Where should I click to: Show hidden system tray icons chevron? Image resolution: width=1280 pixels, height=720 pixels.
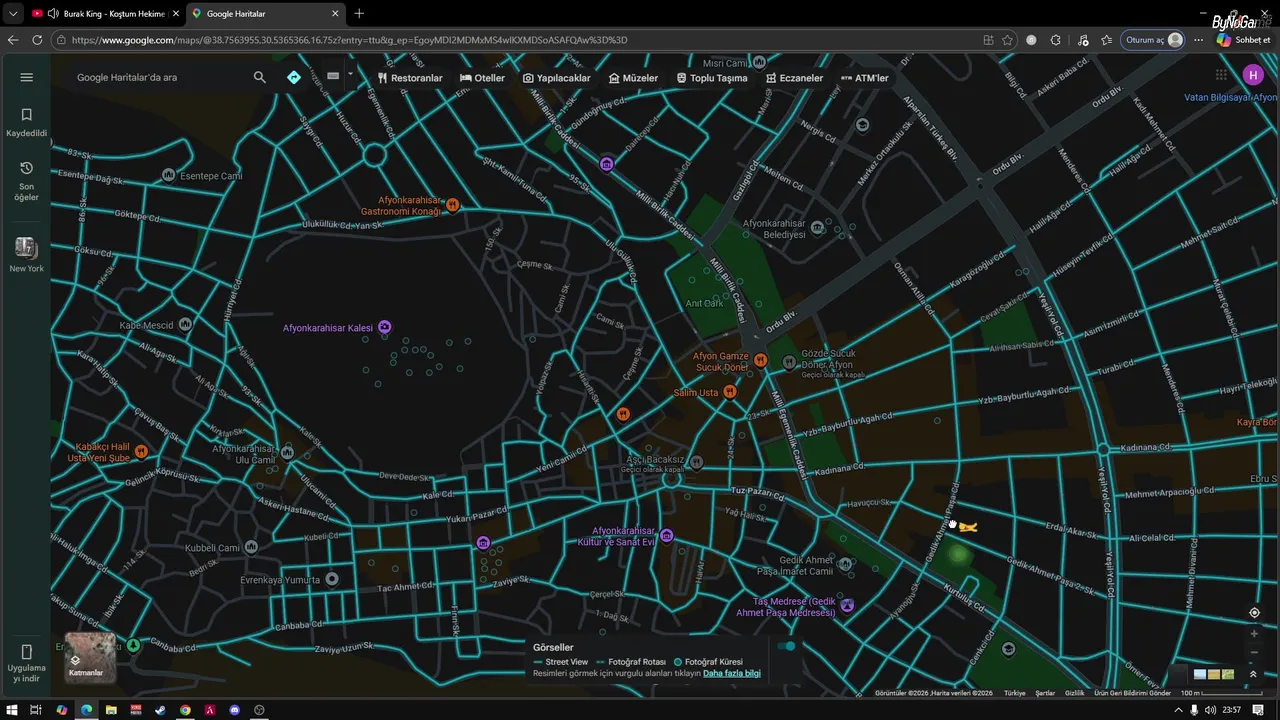click(x=1178, y=710)
